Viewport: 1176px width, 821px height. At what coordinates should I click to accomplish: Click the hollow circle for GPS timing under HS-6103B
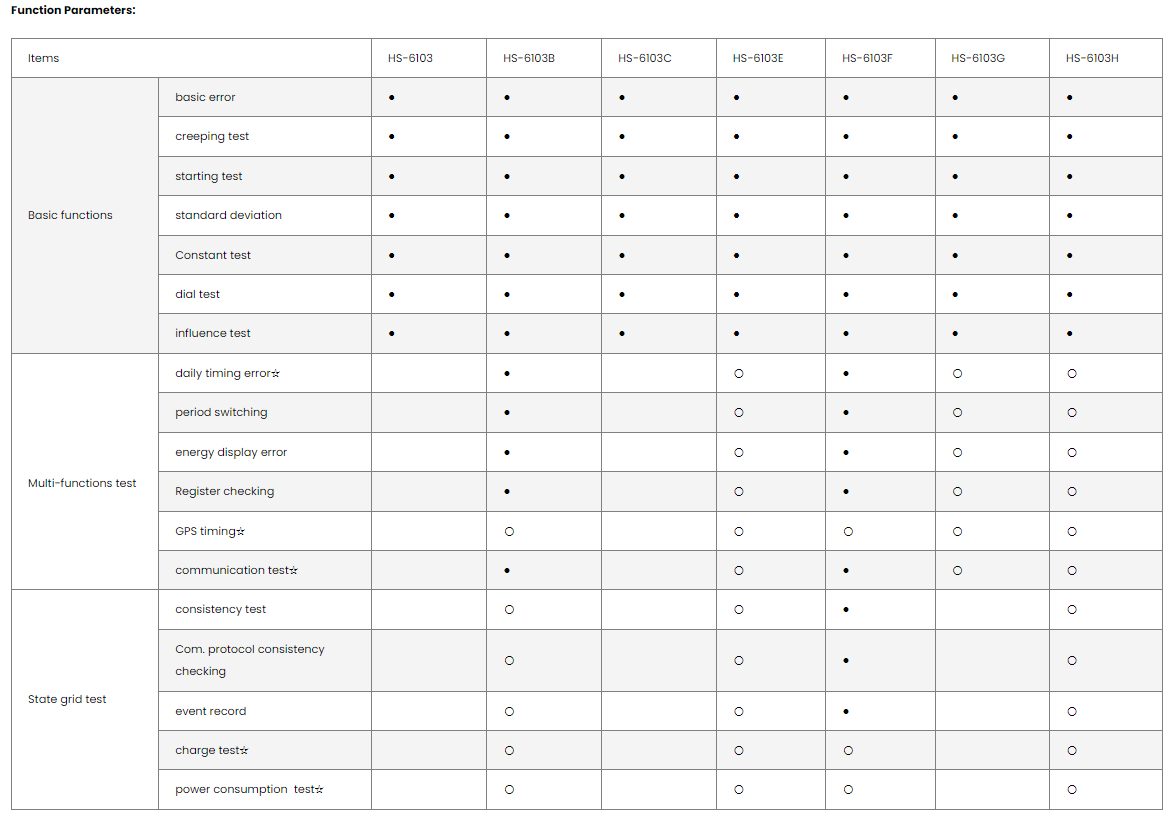509,531
